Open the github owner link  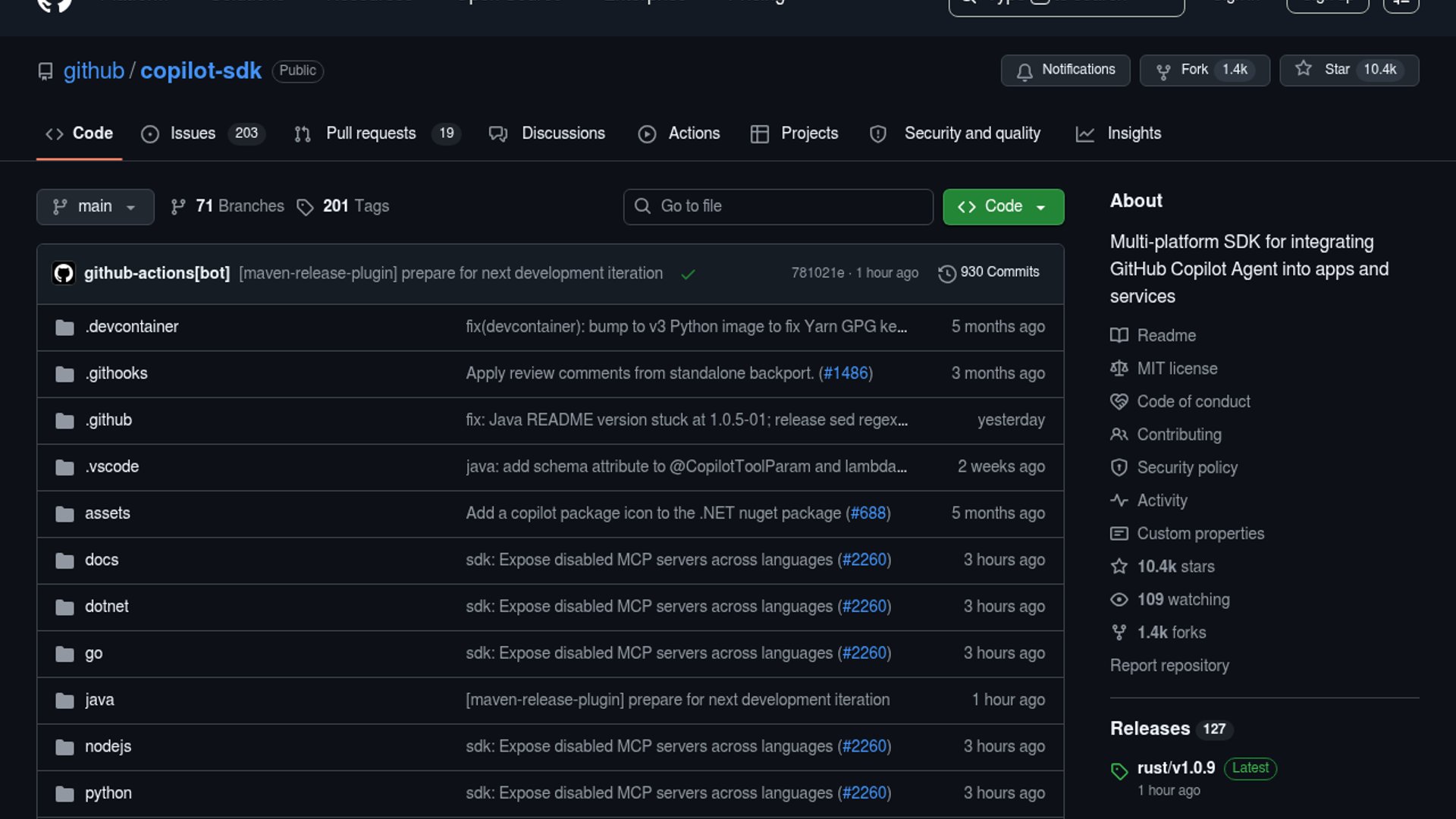tap(94, 71)
